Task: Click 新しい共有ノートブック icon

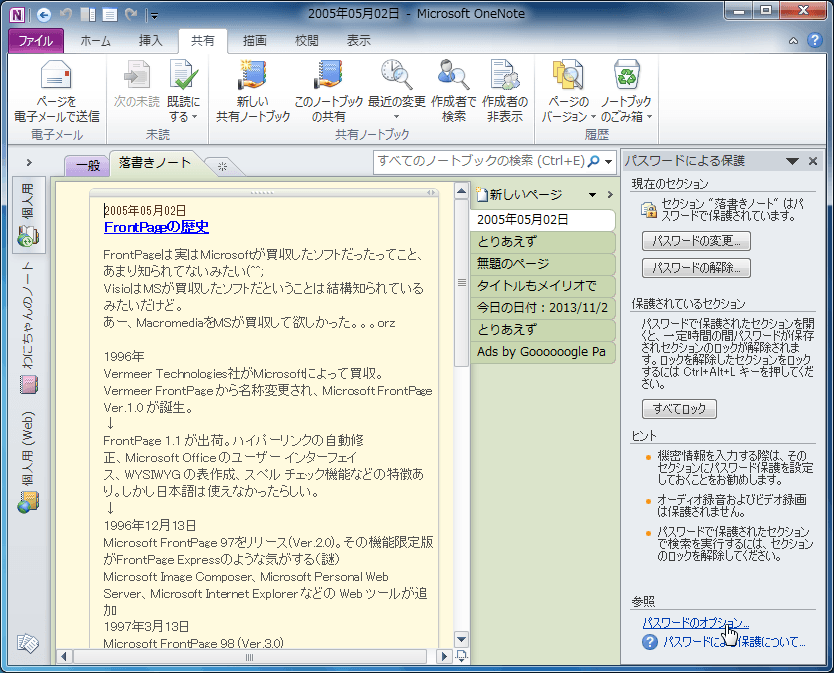Action: 252,74
